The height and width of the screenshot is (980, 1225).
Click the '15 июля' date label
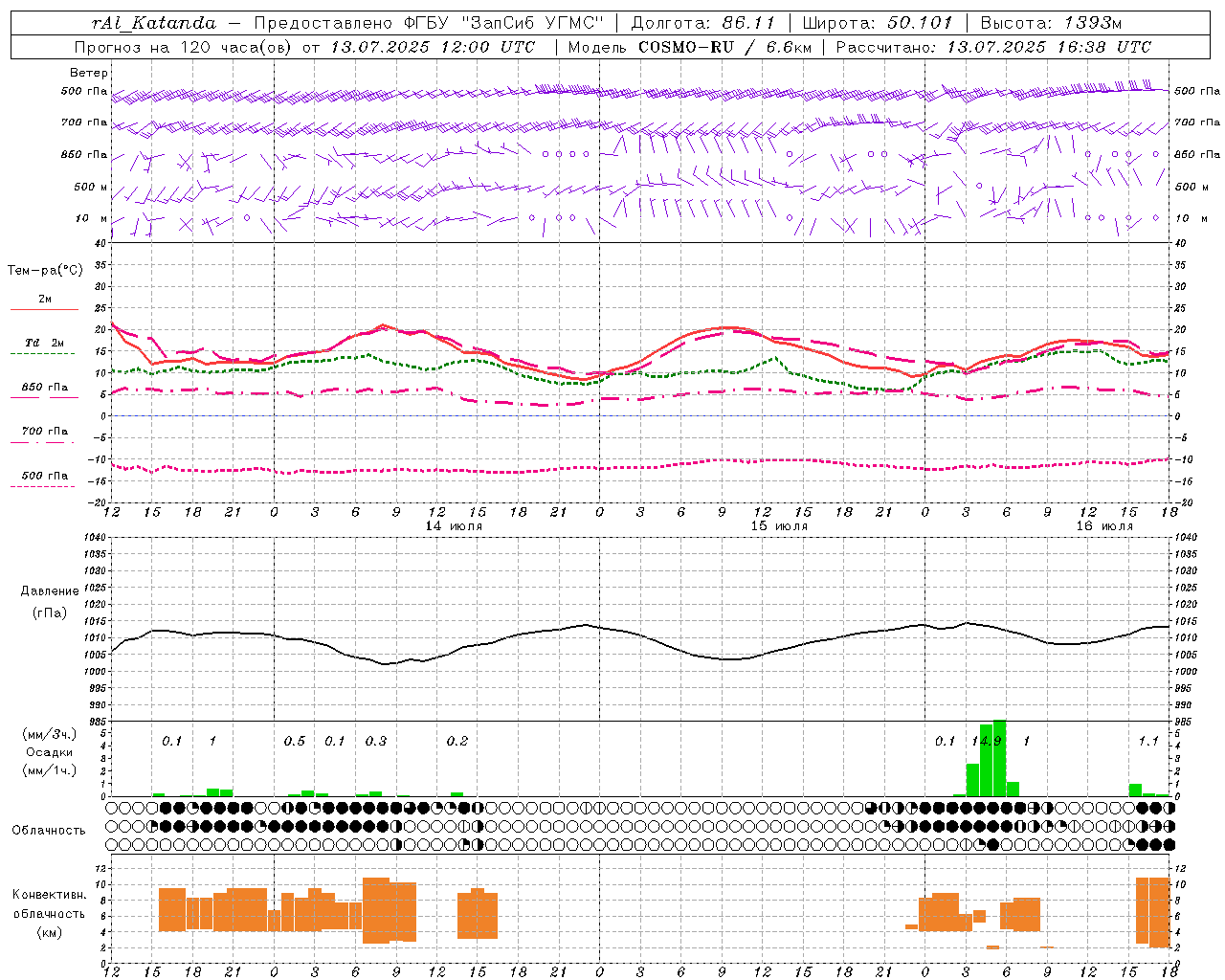pyautogui.click(x=779, y=526)
